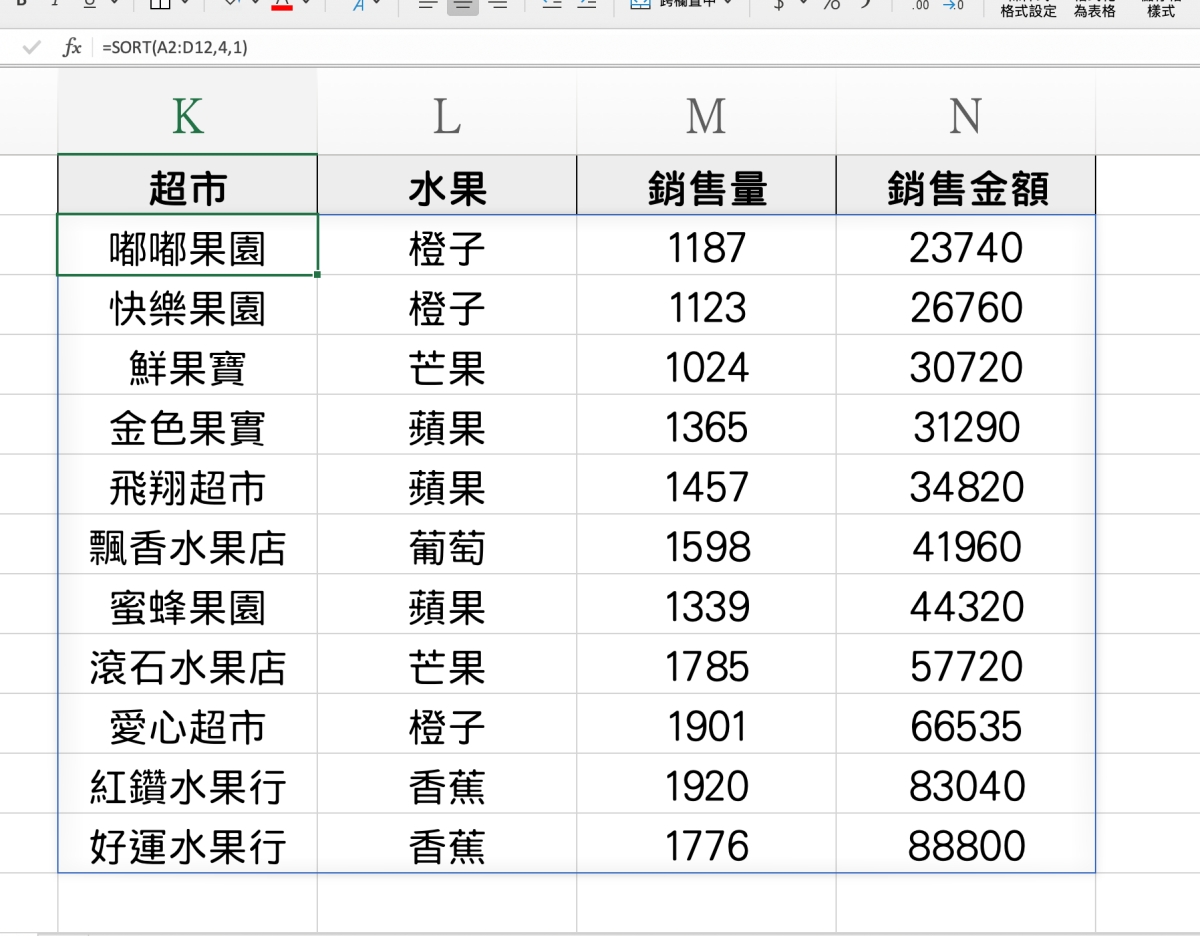Click the 葡萄 cell

[x=447, y=545]
